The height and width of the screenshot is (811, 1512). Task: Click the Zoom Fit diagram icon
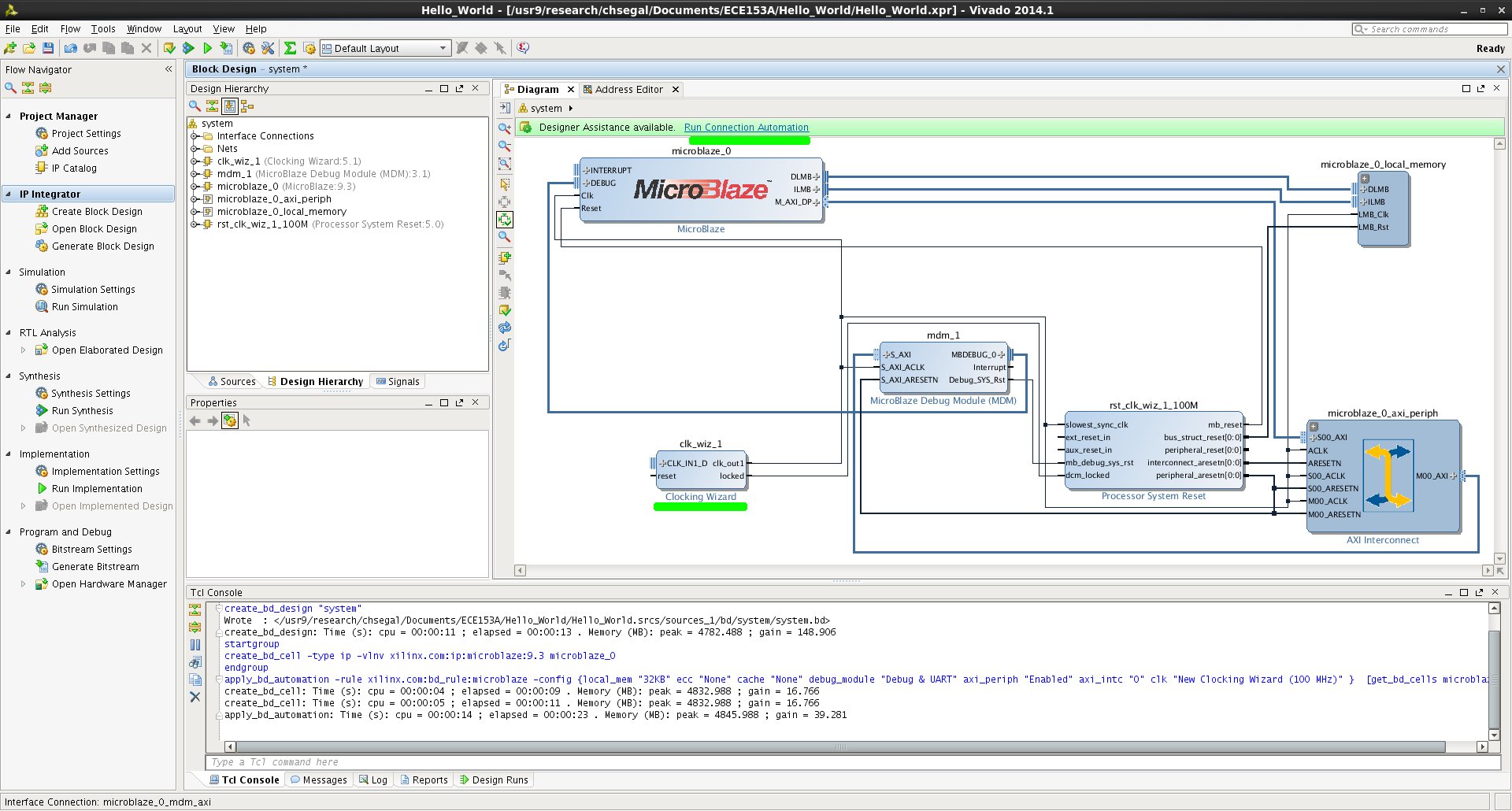point(505,164)
